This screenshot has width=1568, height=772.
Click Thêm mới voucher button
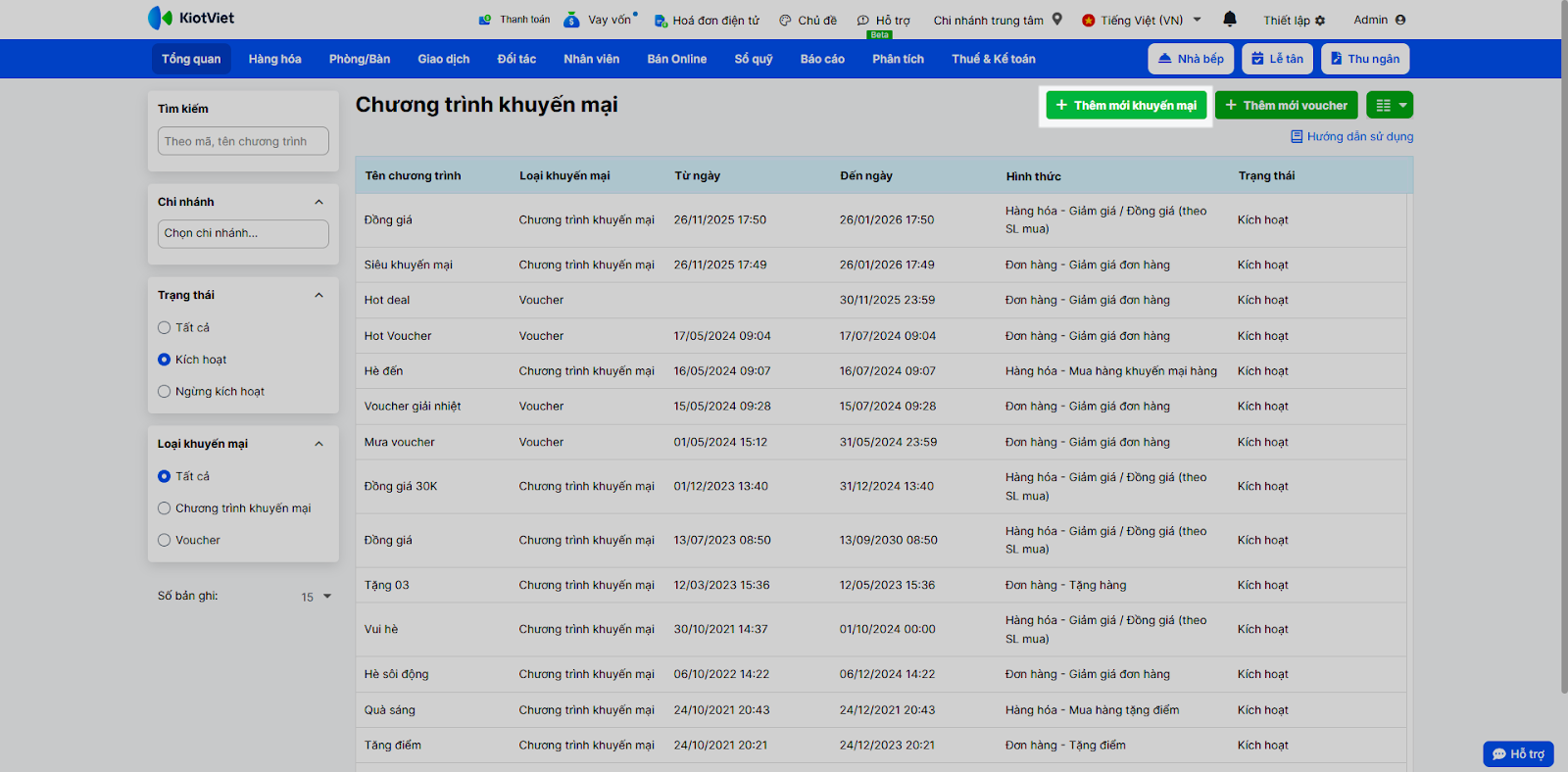coord(1286,105)
